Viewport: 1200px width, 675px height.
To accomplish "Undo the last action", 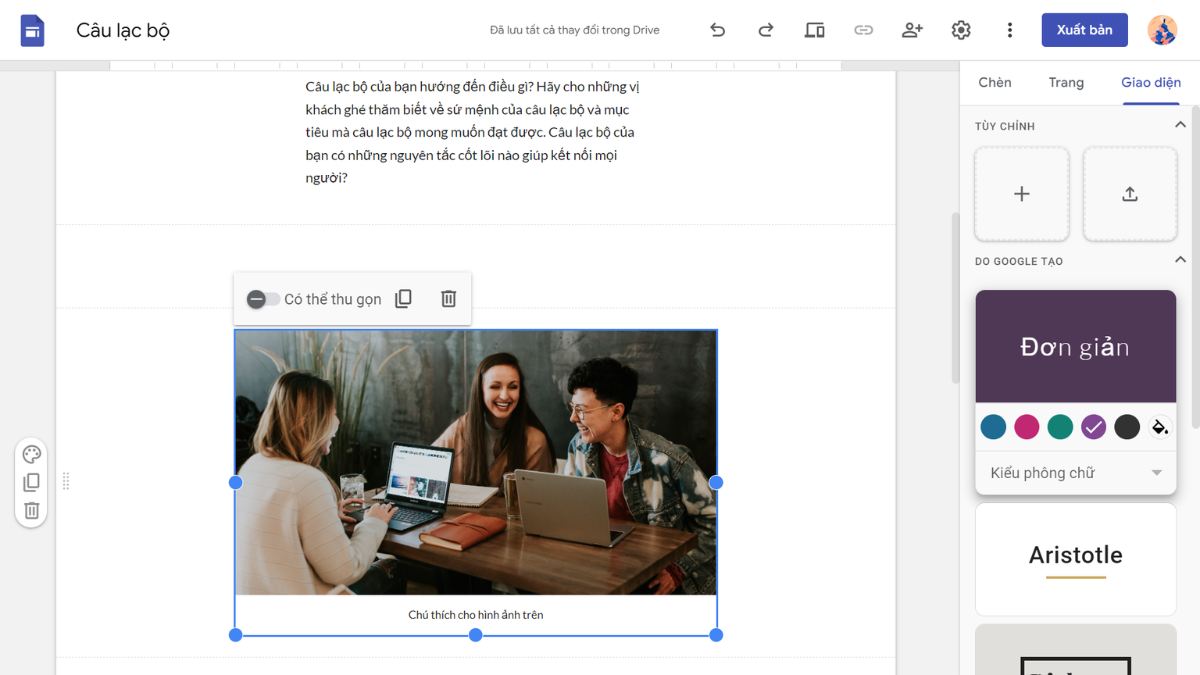I will click(717, 30).
